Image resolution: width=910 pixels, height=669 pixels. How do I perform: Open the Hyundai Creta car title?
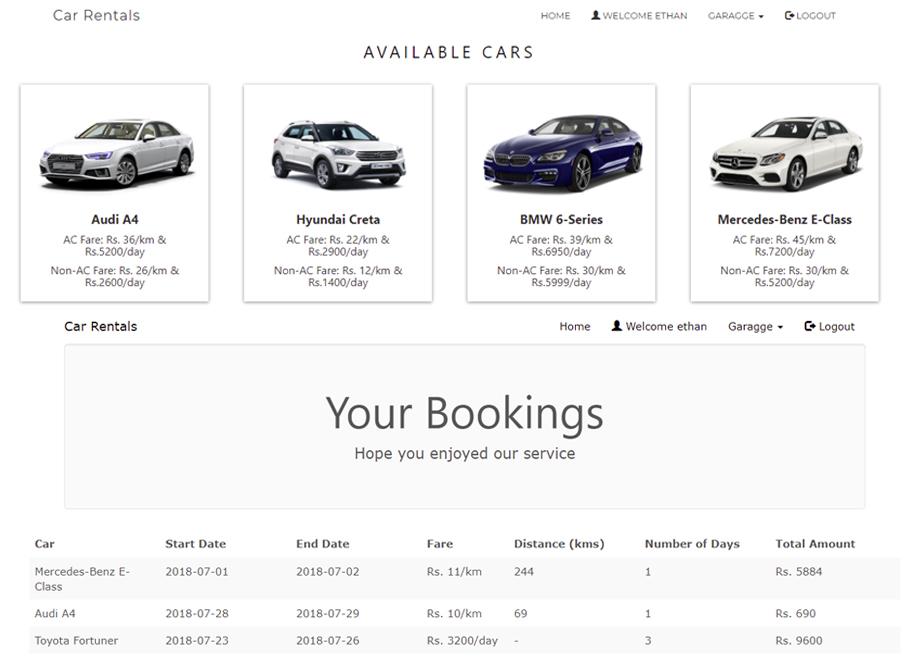pyautogui.click(x=338, y=219)
